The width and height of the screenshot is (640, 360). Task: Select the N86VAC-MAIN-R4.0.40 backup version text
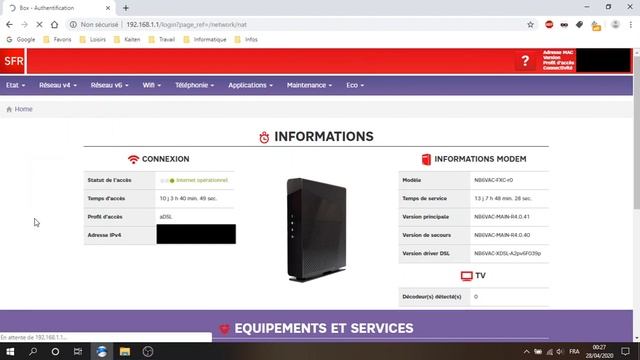coord(502,235)
